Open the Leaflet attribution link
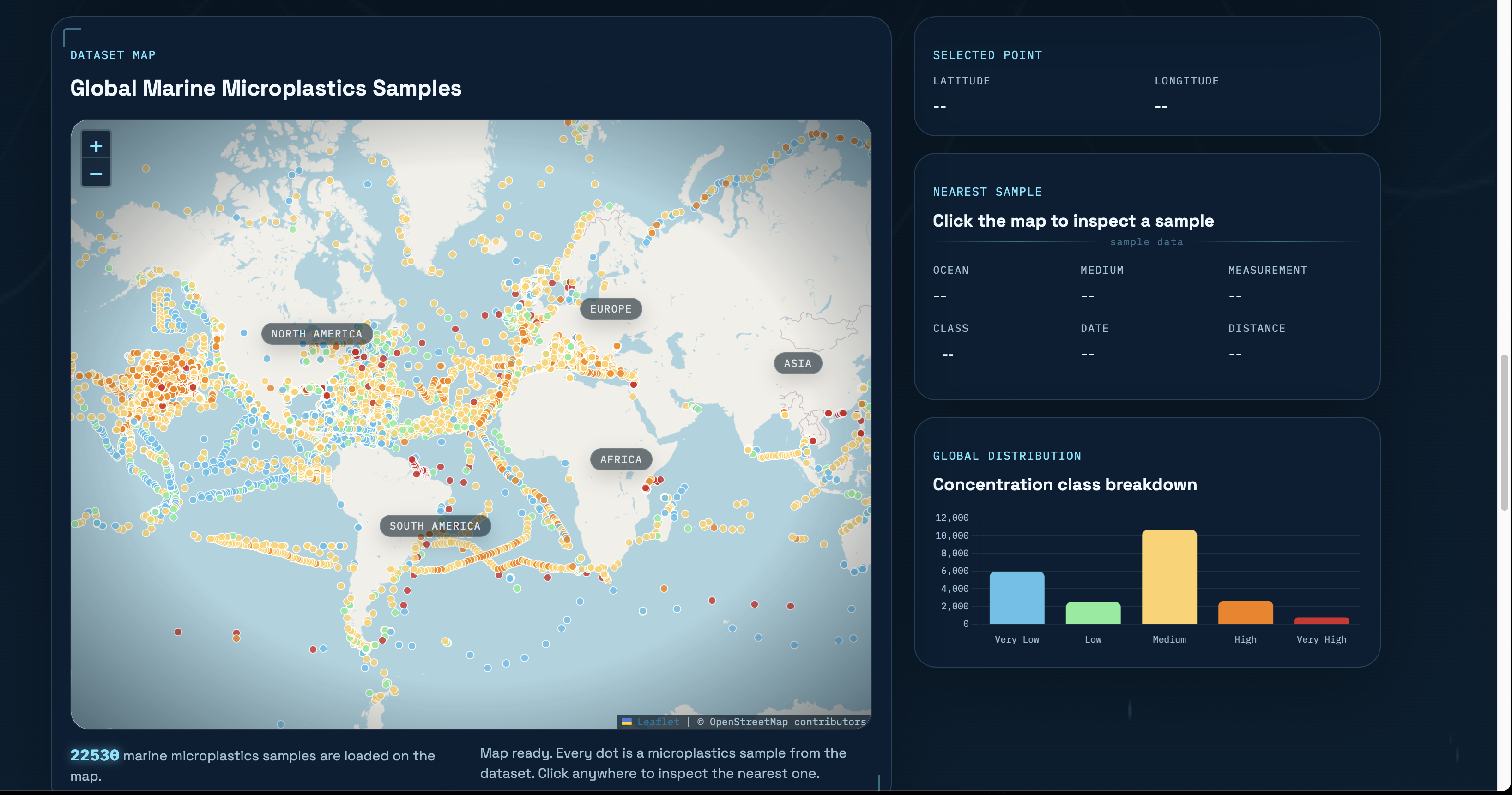 coord(657,722)
